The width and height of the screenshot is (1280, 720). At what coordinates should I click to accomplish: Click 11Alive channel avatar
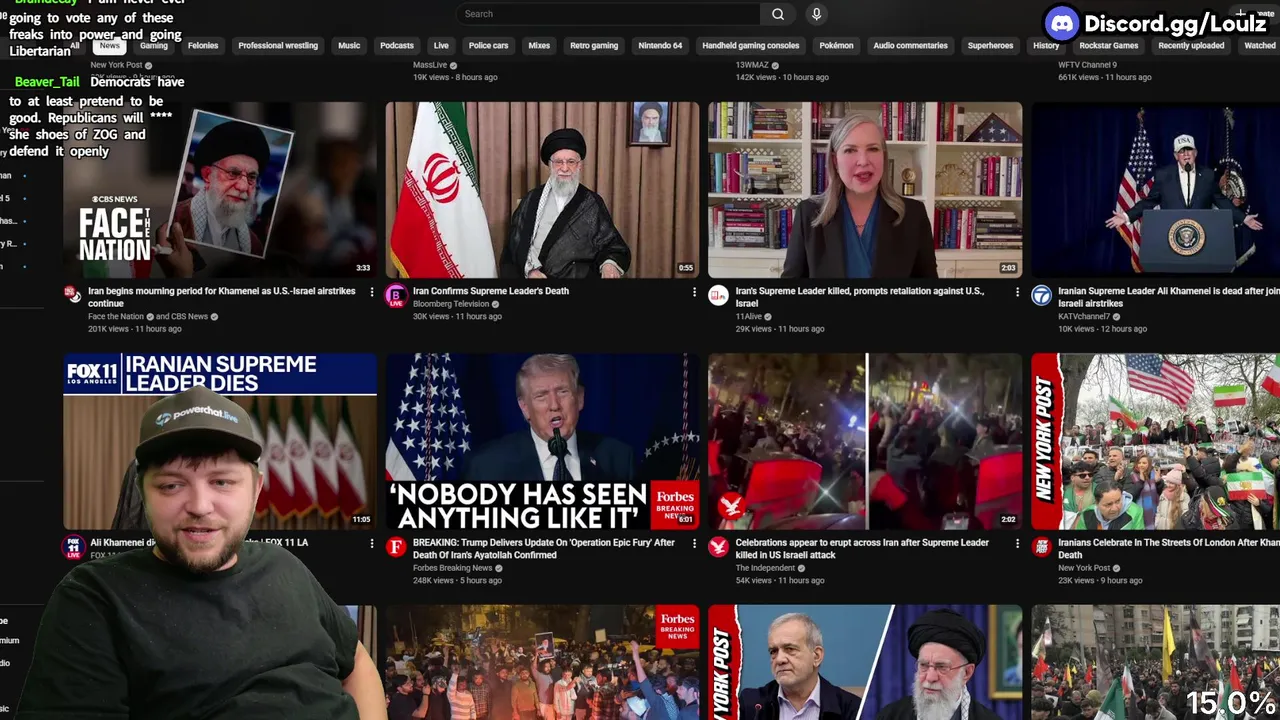718,294
